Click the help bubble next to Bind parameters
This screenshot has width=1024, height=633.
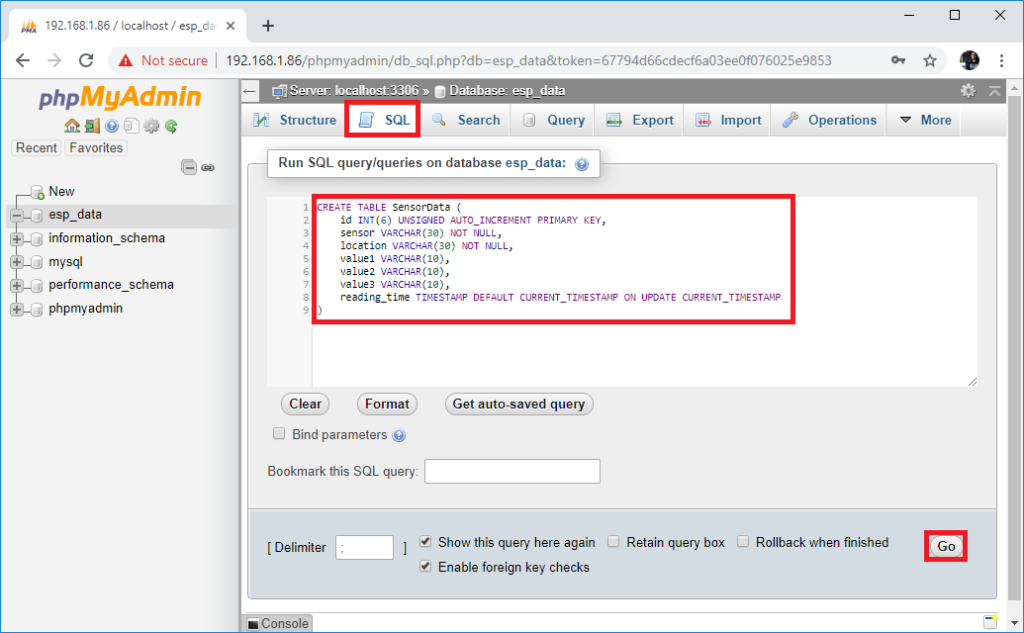[x=398, y=435]
